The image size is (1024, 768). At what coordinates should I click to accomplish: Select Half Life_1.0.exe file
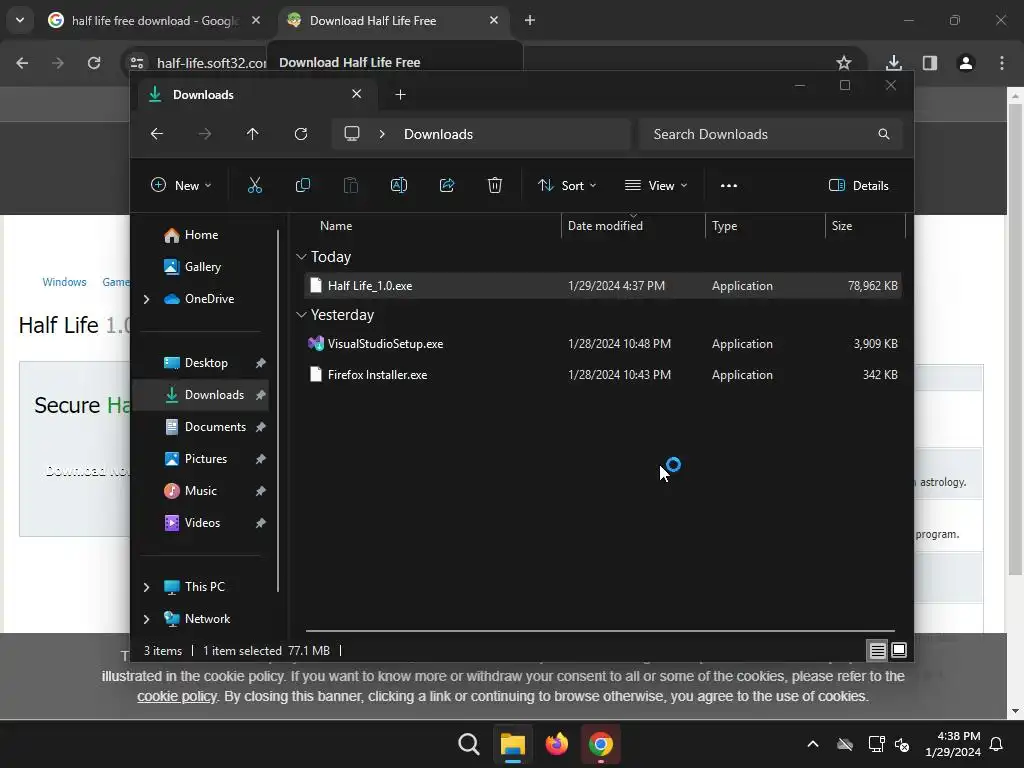[603, 285]
